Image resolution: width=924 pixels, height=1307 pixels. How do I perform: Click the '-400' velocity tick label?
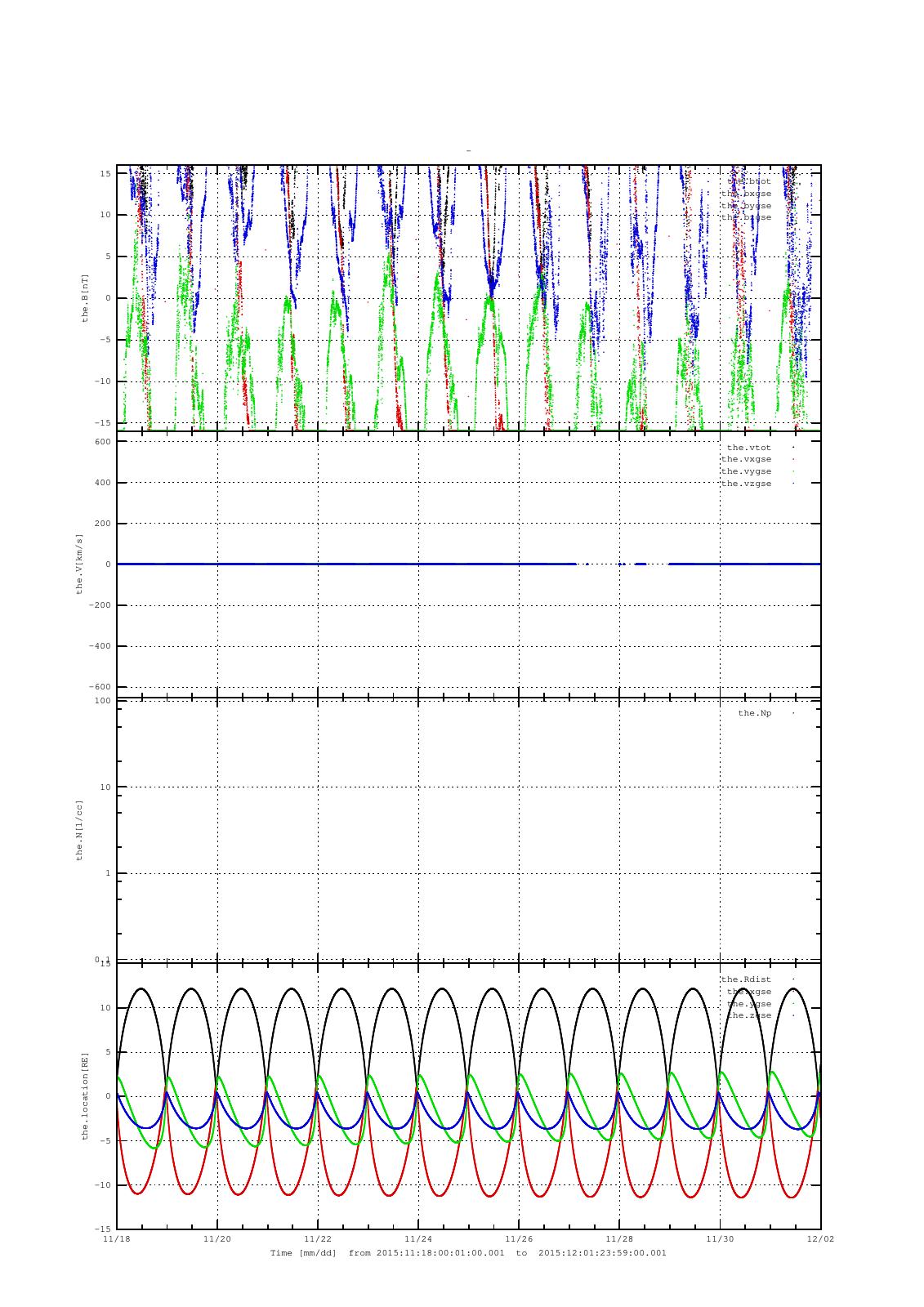[x=99, y=646]
